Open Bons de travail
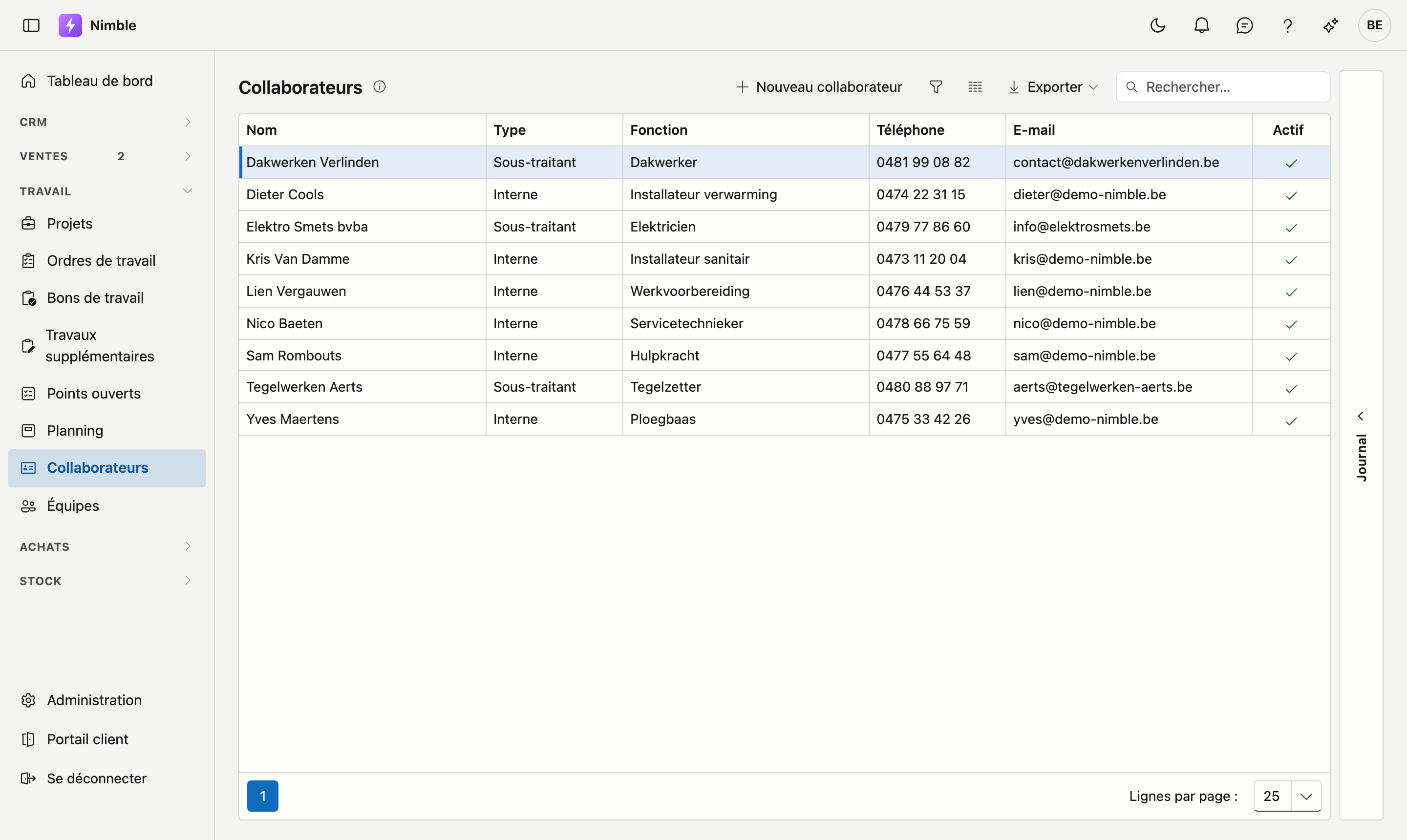 pyautogui.click(x=107, y=298)
